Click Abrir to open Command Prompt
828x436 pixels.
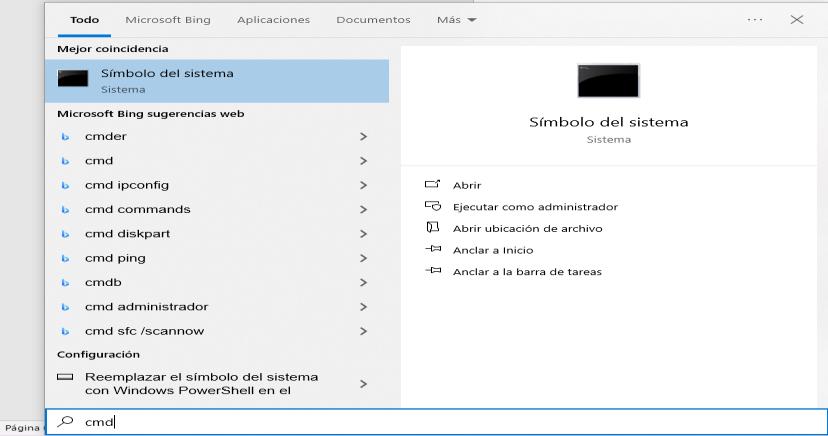[467, 185]
